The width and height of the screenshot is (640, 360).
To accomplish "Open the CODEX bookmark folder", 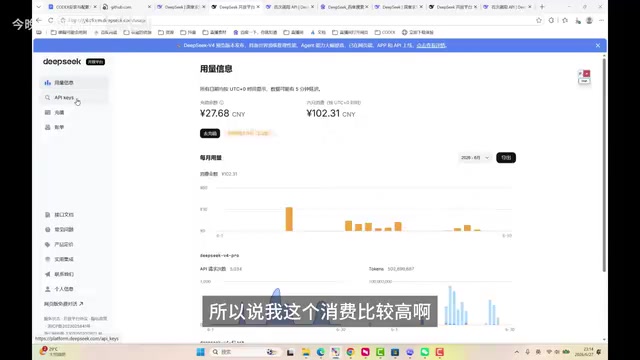I will click(x=385, y=32).
